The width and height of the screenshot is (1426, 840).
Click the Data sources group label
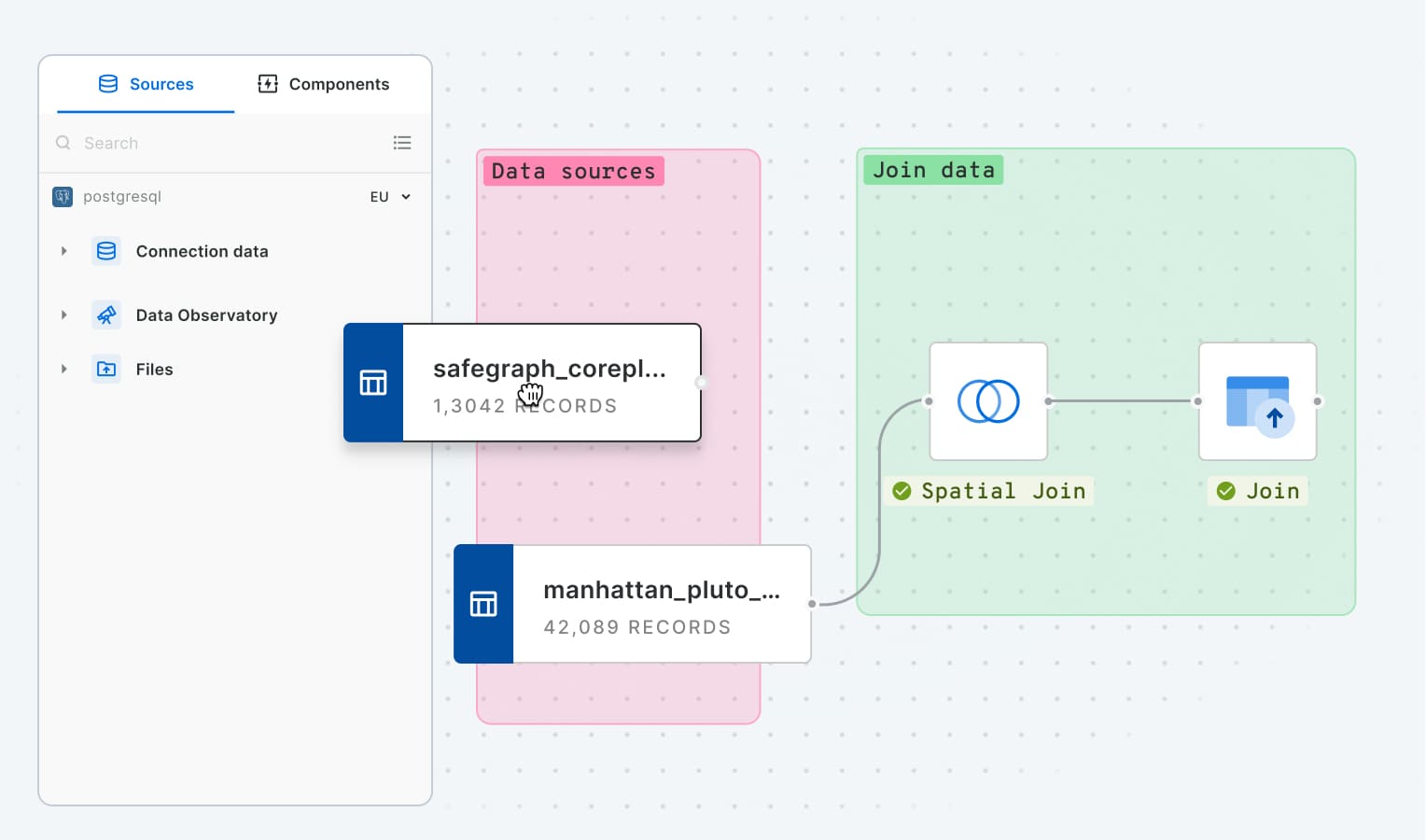(573, 172)
